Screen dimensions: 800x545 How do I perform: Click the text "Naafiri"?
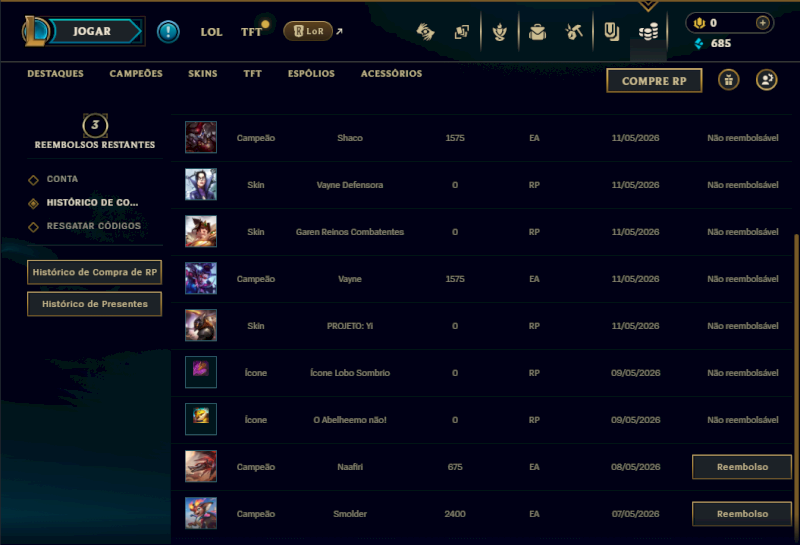(350, 466)
